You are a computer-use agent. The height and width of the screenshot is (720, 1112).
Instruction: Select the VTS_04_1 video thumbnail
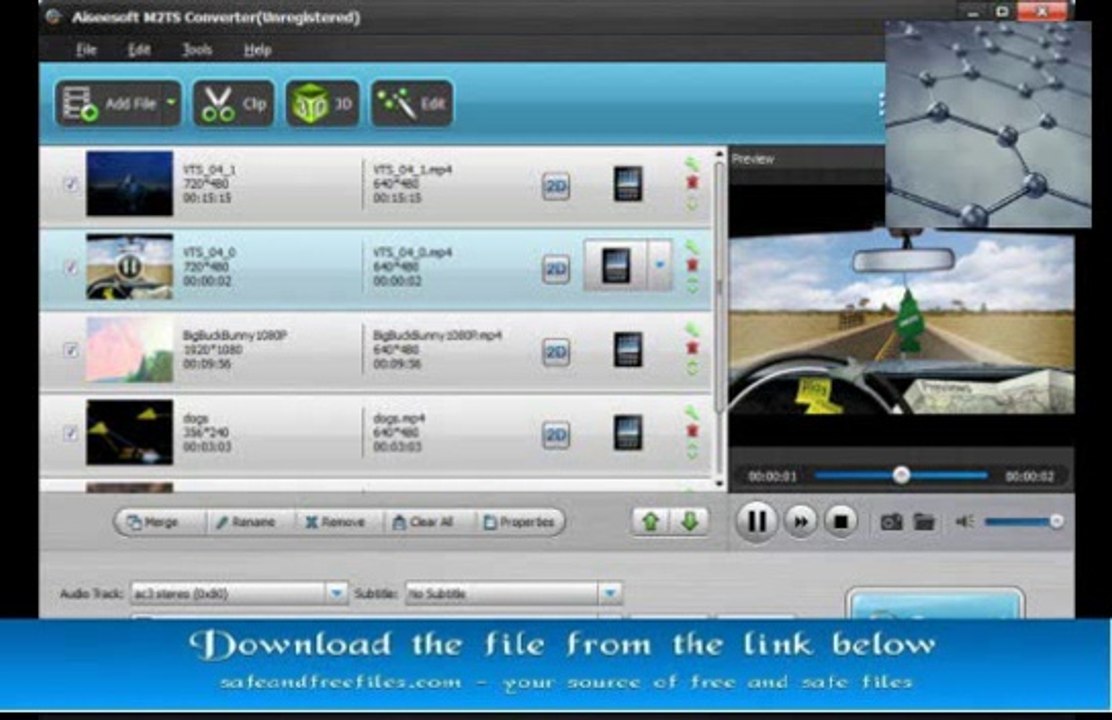tap(129, 183)
